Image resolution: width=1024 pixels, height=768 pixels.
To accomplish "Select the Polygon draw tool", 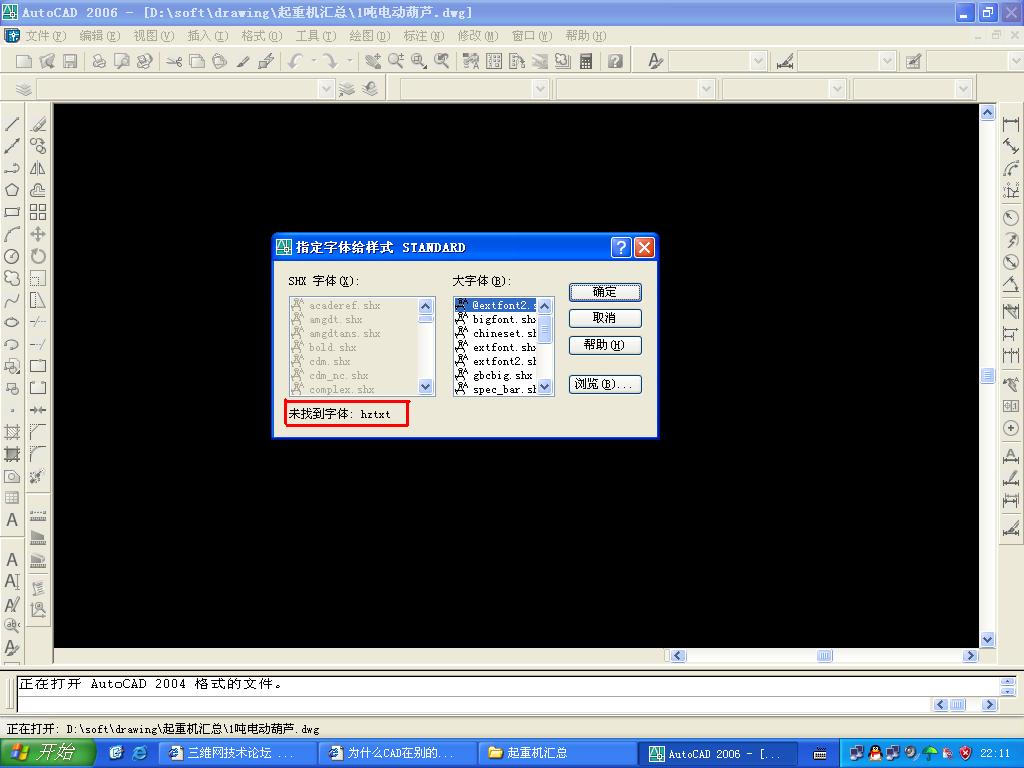I will click(12, 190).
